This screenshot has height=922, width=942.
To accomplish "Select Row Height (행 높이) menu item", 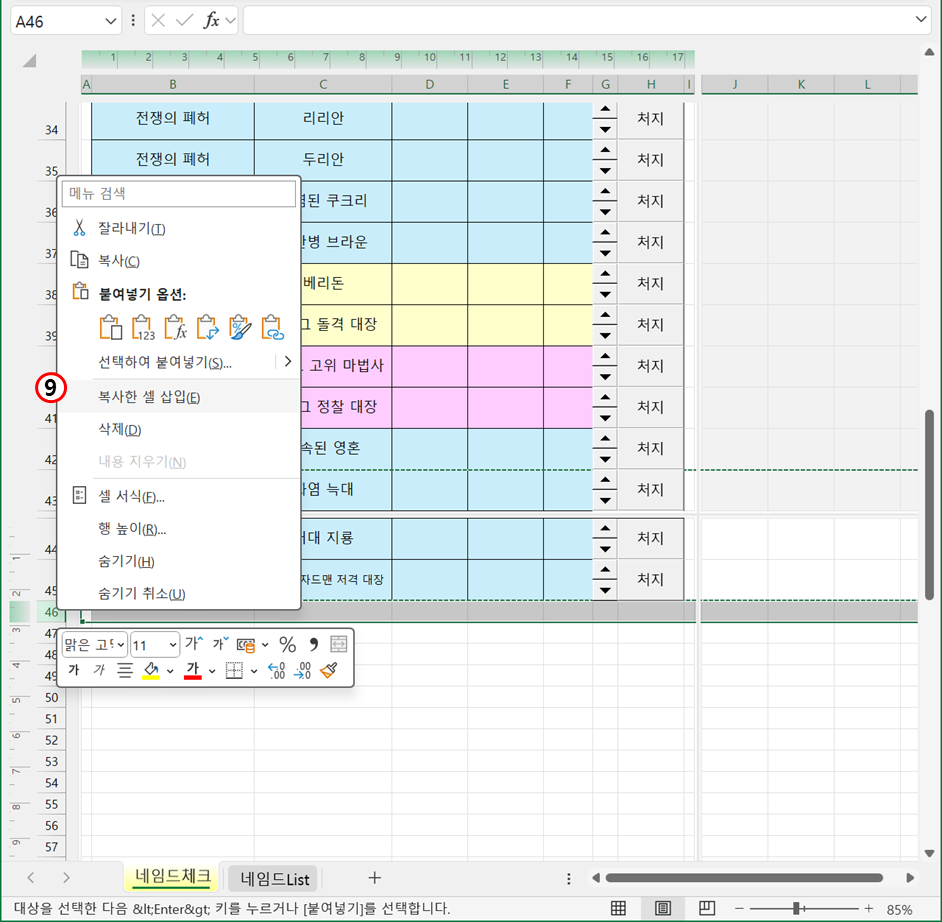I will (179, 529).
